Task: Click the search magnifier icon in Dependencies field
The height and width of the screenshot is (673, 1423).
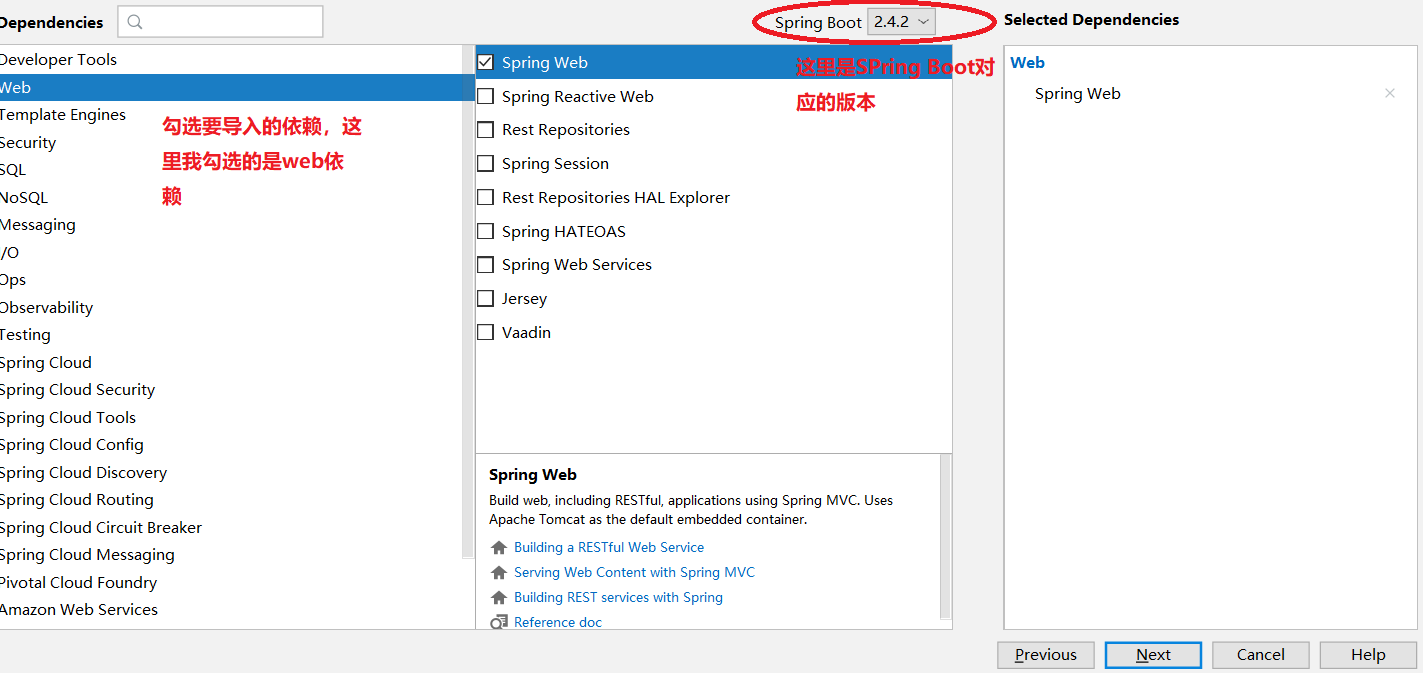Action: click(135, 22)
